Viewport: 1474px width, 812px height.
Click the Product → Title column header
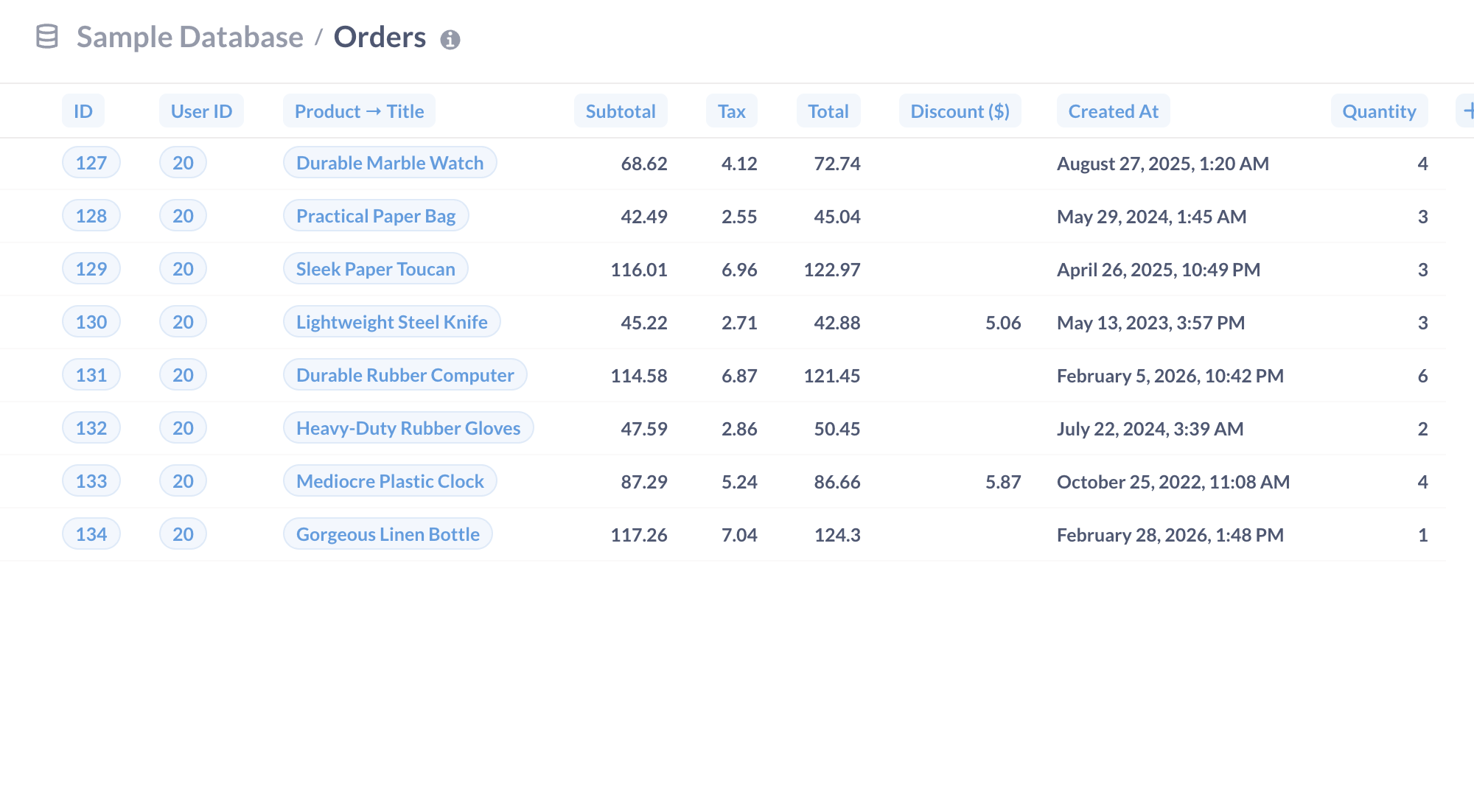[x=359, y=111]
